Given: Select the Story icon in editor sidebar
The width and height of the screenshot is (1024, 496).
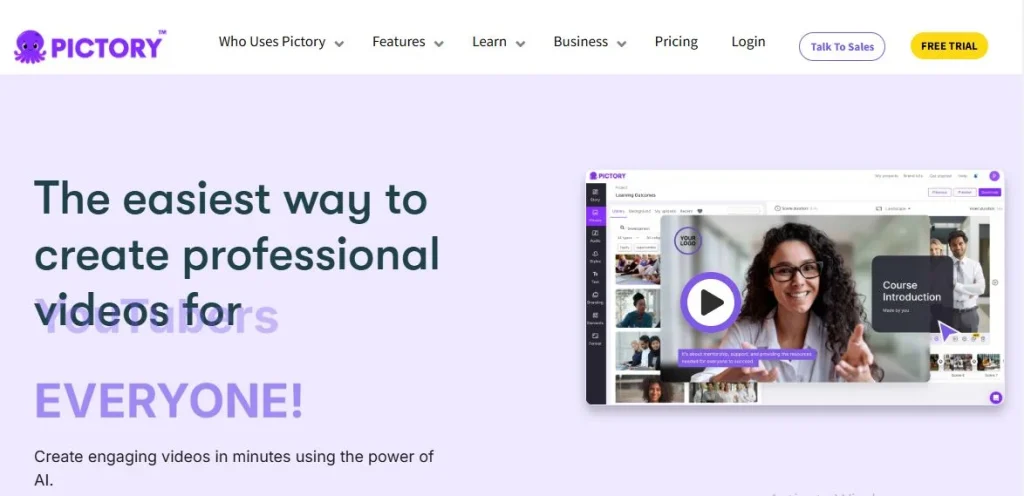Looking at the screenshot, I should pyautogui.click(x=595, y=194).
